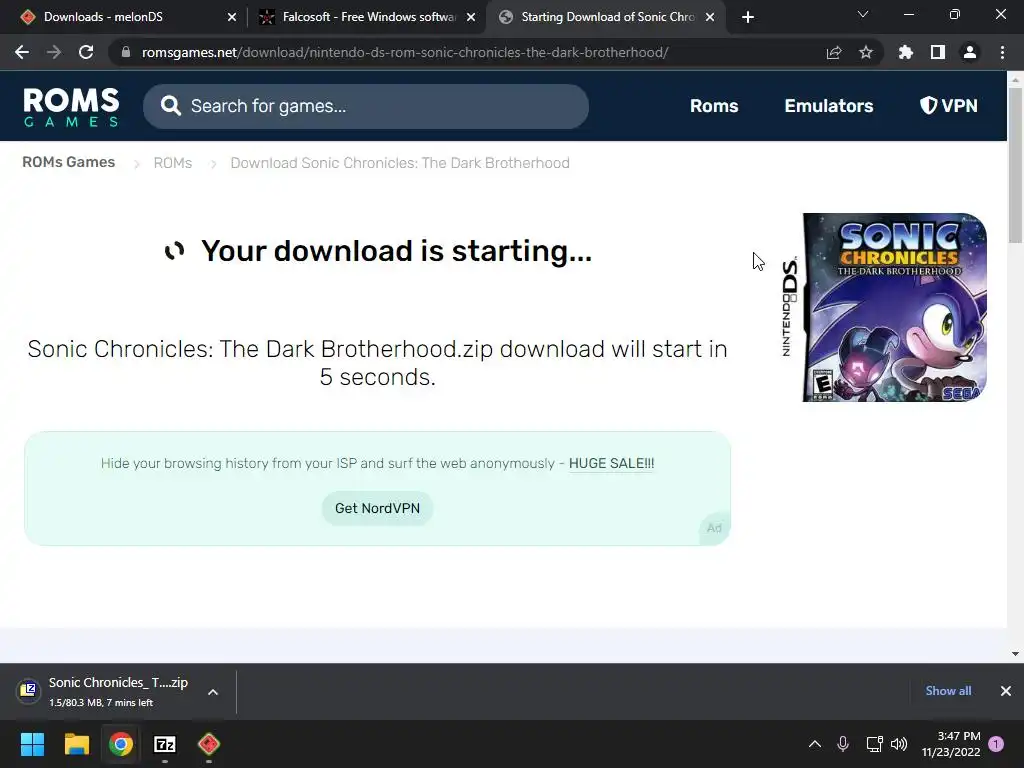Click the Get NordVPN button
The width and height of the screenshot is (1024, 768).
[x=377, y=508]
